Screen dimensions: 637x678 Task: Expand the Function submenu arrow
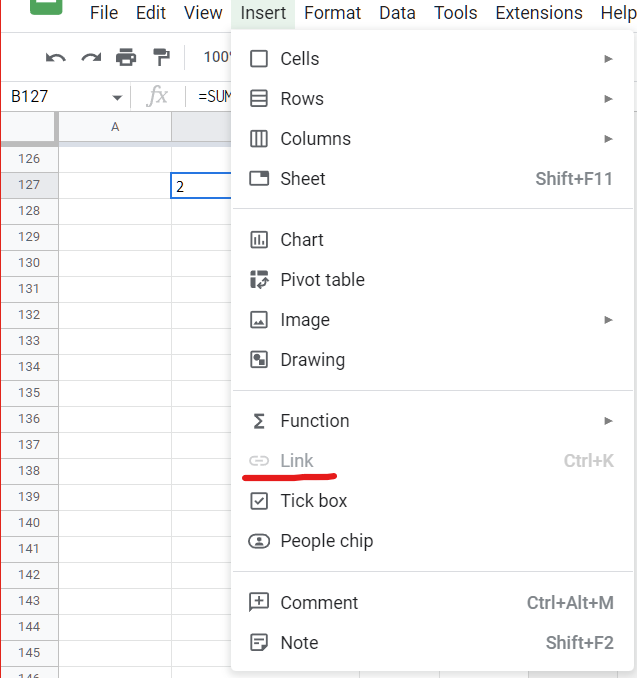(x=608, y=421)
